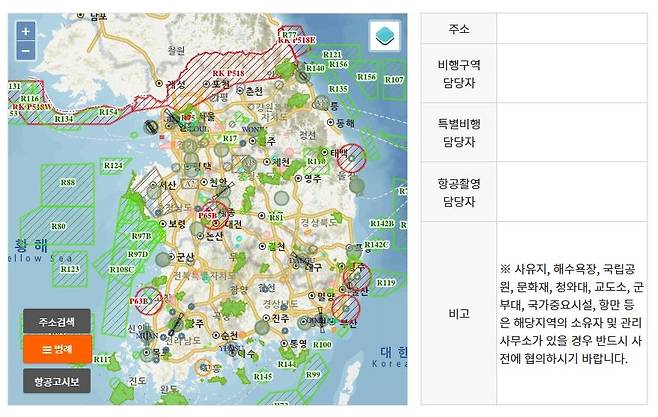The width and height of the screenshot is (658, 417).
Task: Zoom in the map with plus button
Action: coord(26,31)
